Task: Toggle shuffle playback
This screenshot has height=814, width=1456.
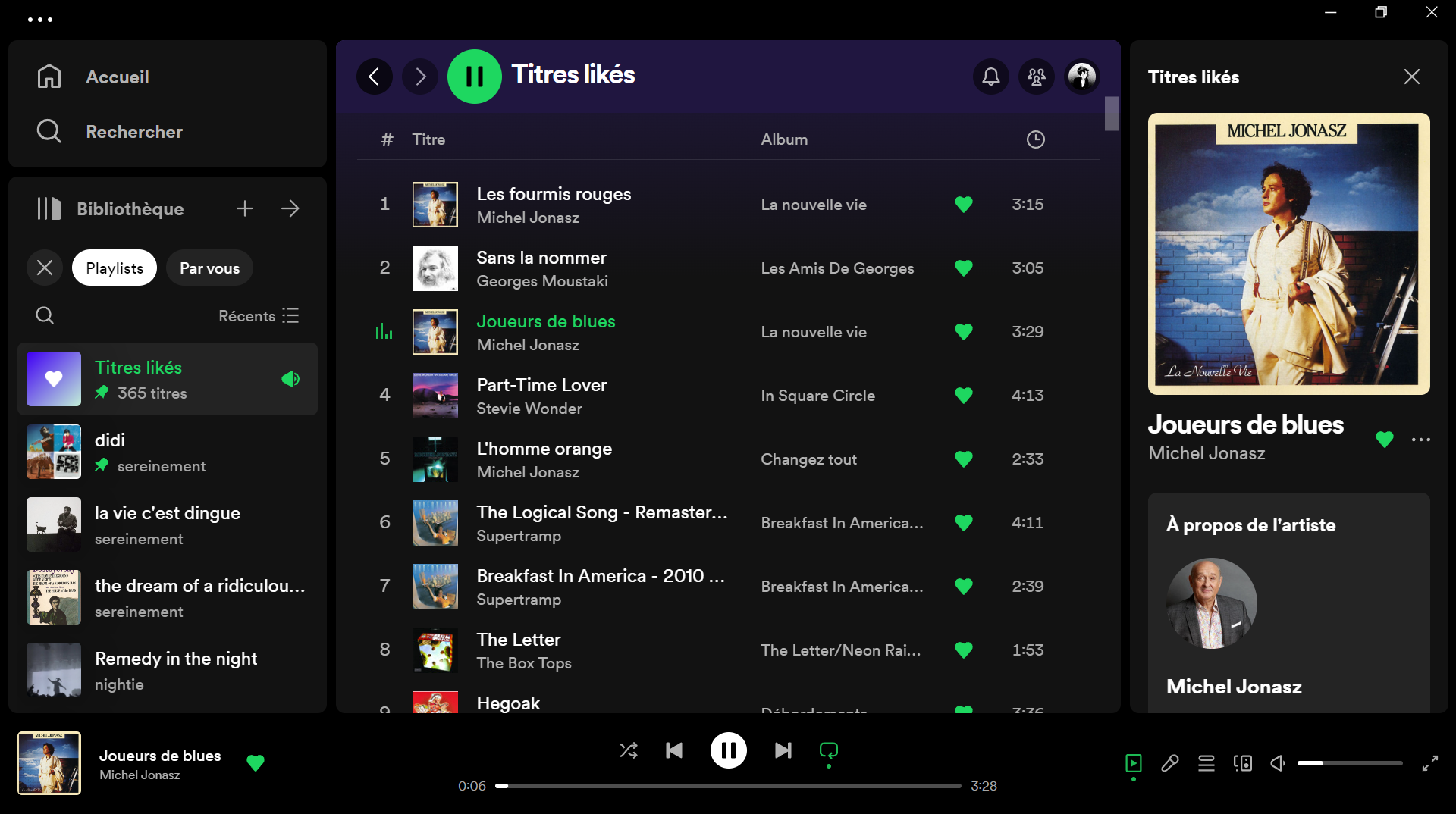Action: [628, 750]
